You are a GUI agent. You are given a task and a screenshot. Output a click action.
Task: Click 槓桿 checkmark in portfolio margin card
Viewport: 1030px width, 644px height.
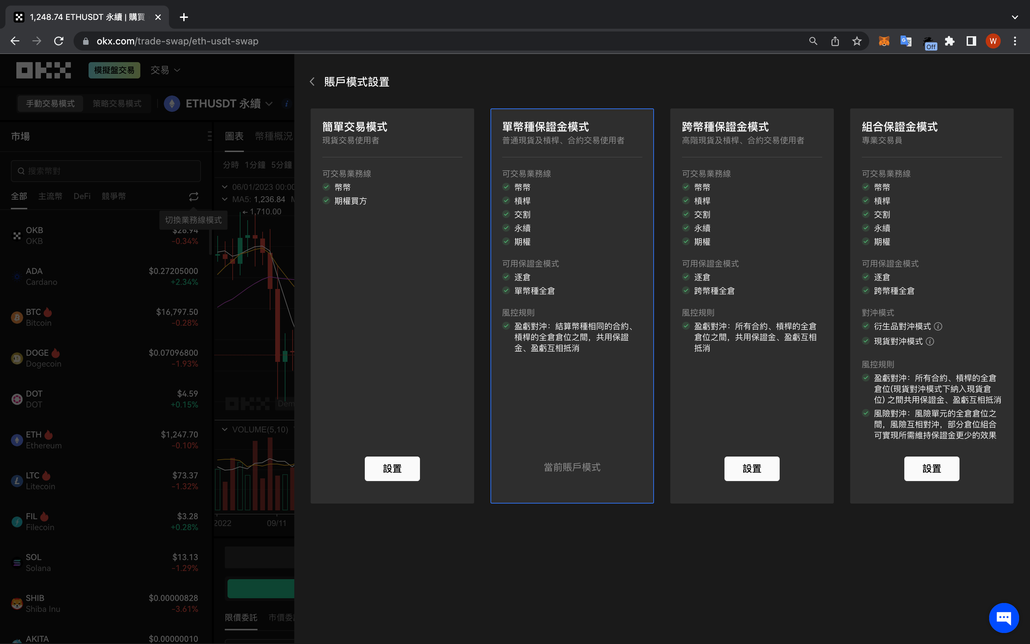tap(866, 200)
